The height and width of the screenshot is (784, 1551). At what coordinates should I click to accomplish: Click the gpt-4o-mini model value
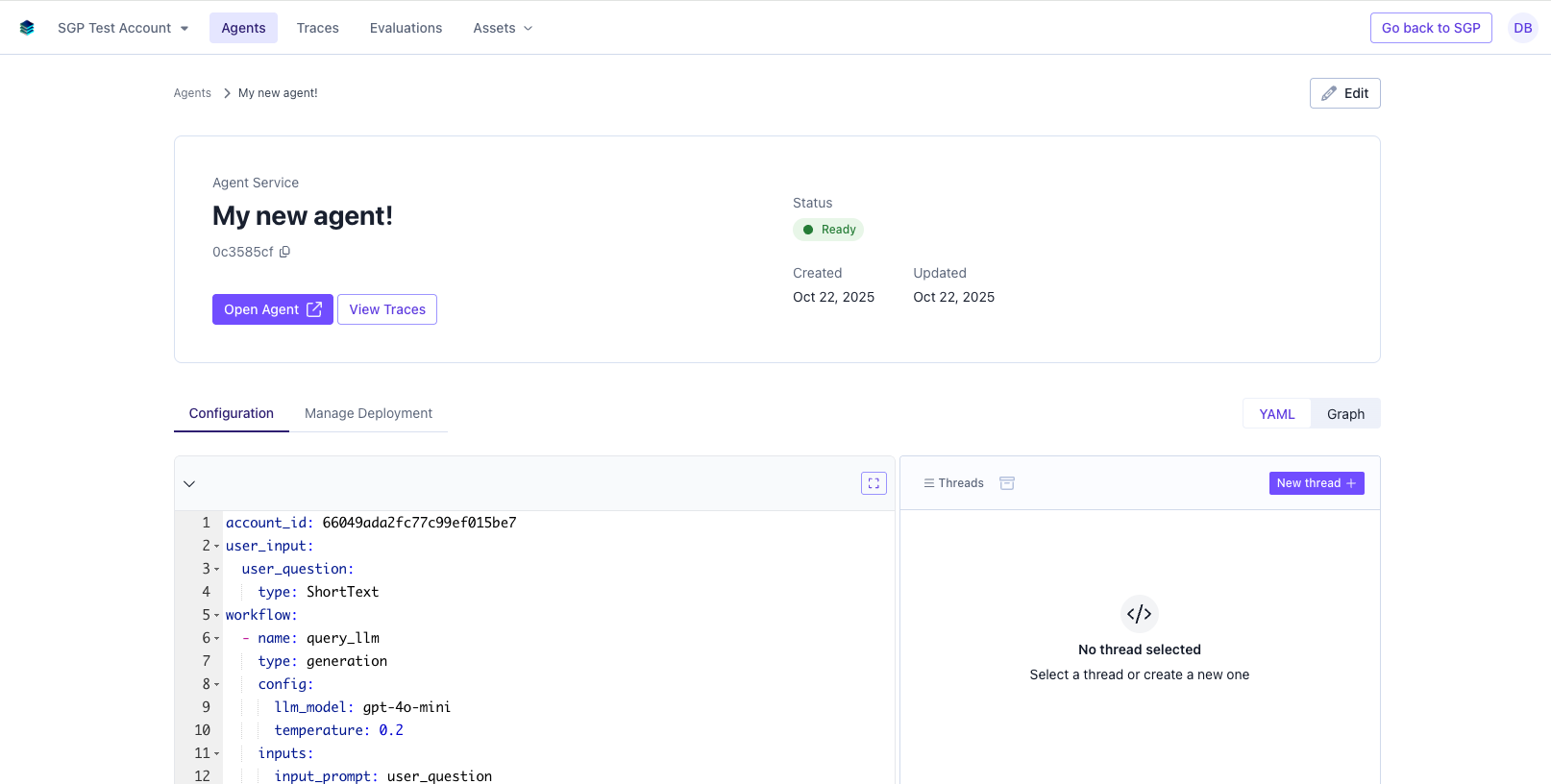coord(406,707)
